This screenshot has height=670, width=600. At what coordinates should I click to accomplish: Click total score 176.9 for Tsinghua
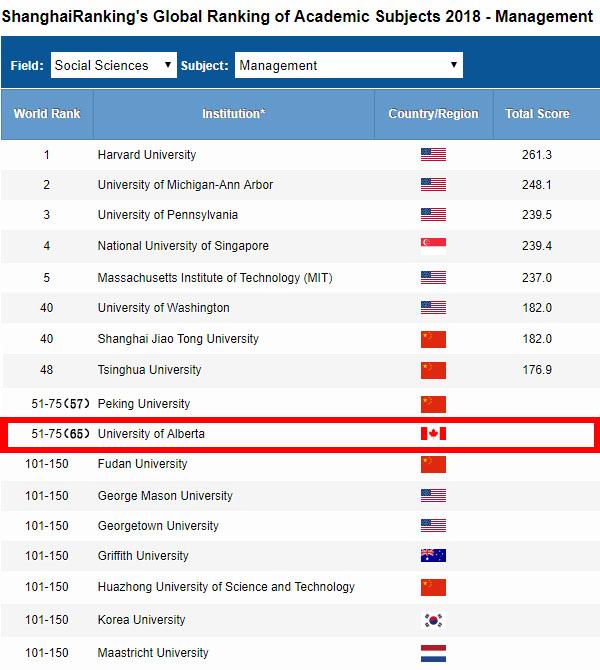pyautogui.click(x=537, y=370)
